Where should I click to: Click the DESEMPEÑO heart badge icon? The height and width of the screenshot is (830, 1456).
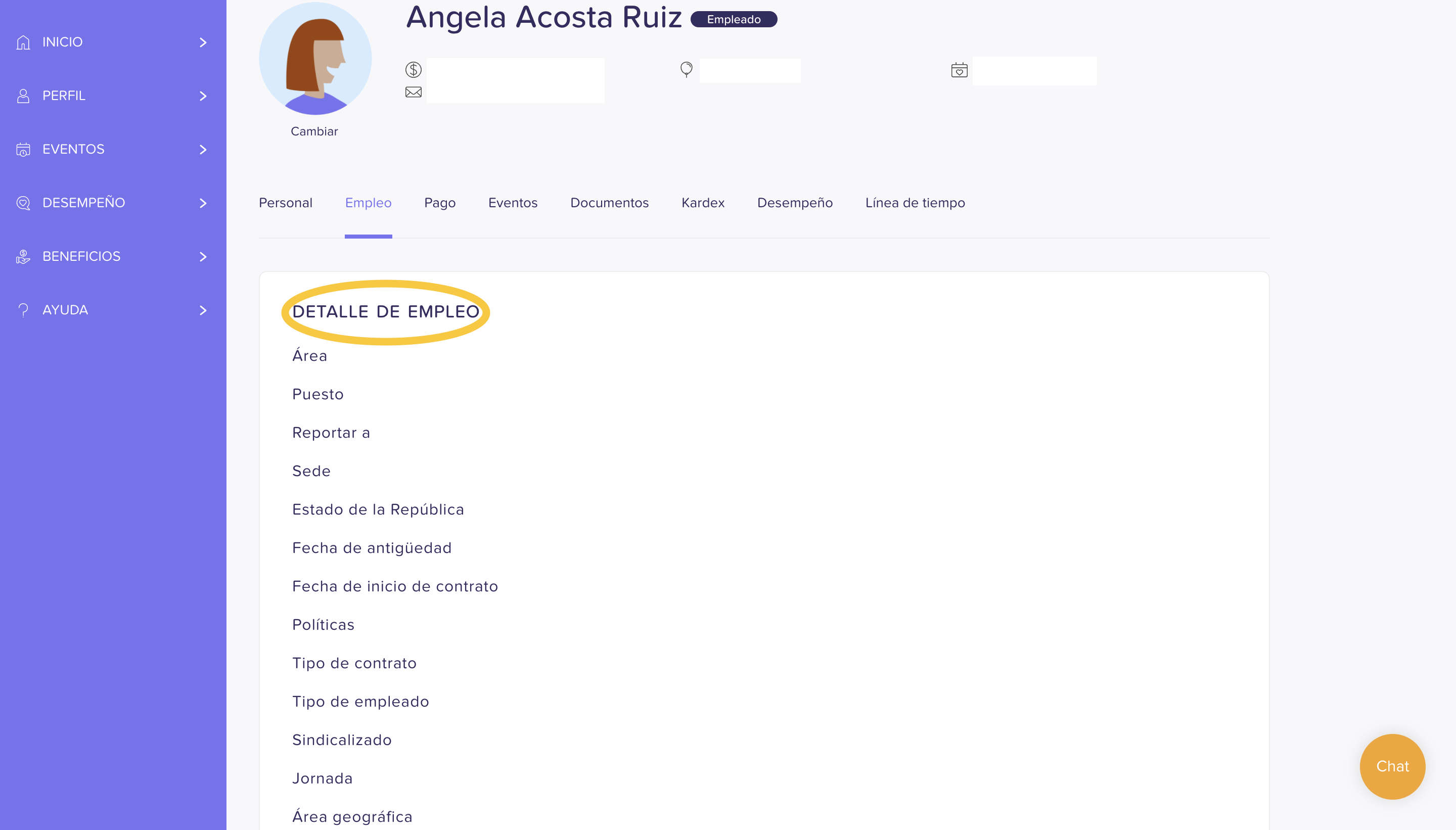coord(23,203)
